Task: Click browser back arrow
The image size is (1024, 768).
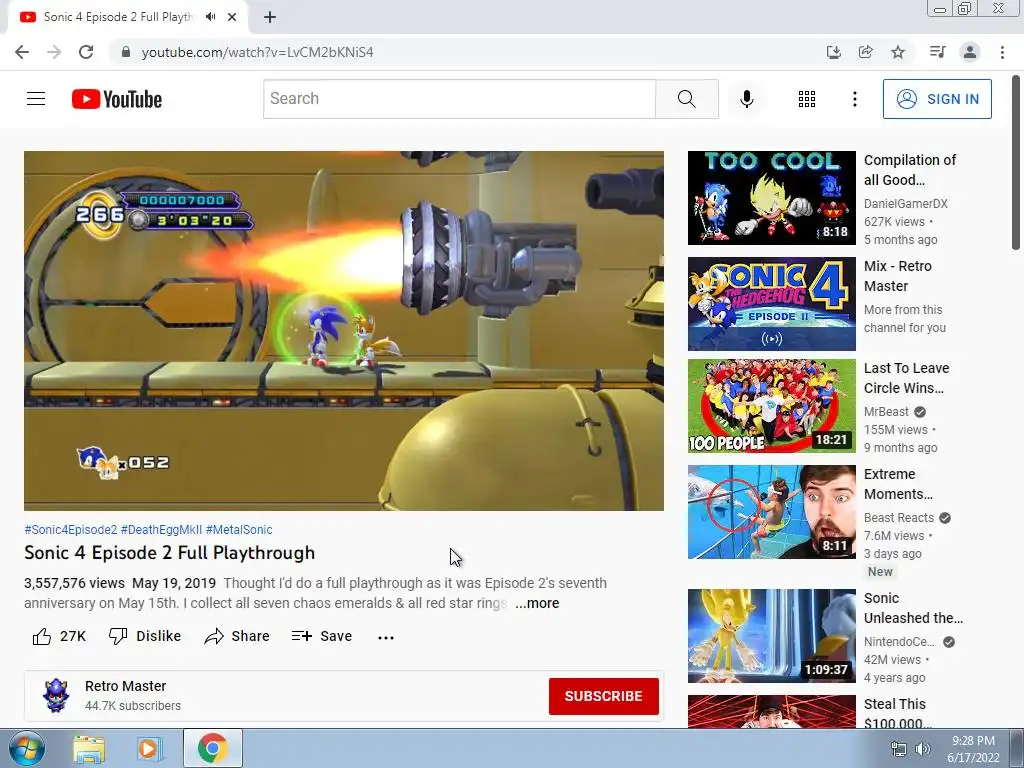Action: [x=22, y=52]
